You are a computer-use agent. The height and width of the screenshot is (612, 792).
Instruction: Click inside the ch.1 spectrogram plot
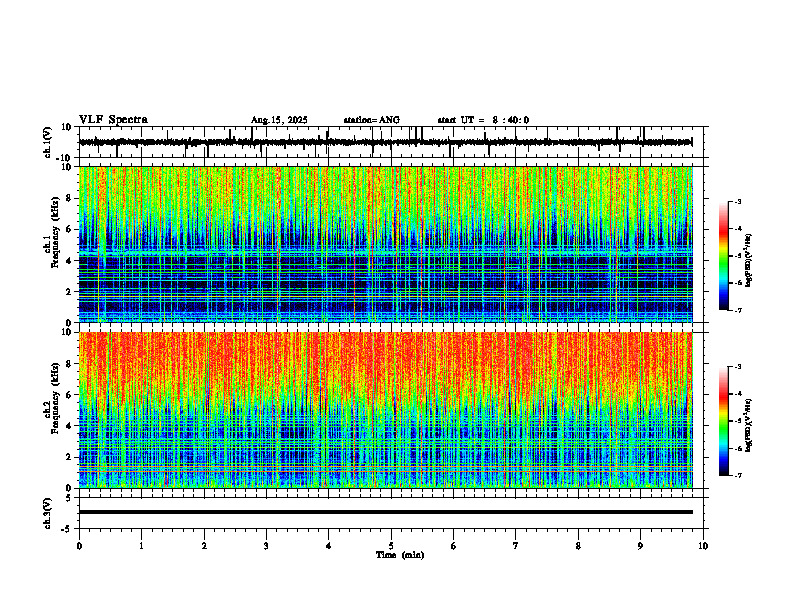[385, 244]
